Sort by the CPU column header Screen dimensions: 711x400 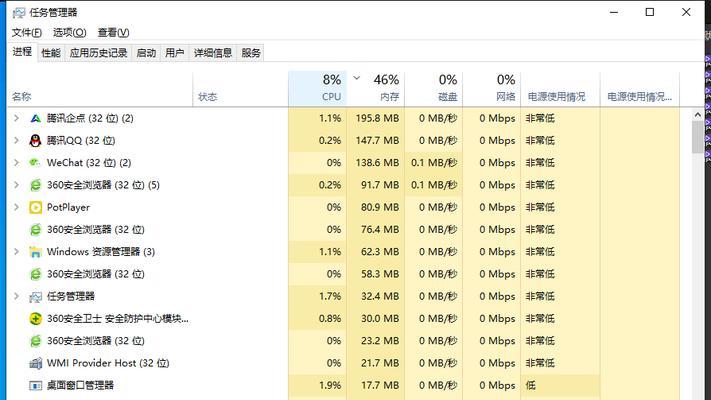click(x=317, y=89)
